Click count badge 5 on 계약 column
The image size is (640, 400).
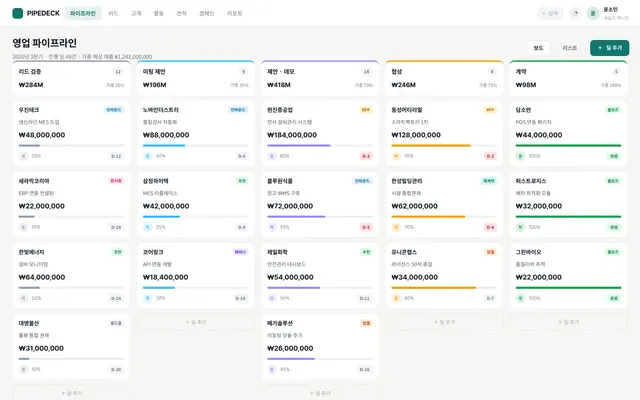coord(616,72)
